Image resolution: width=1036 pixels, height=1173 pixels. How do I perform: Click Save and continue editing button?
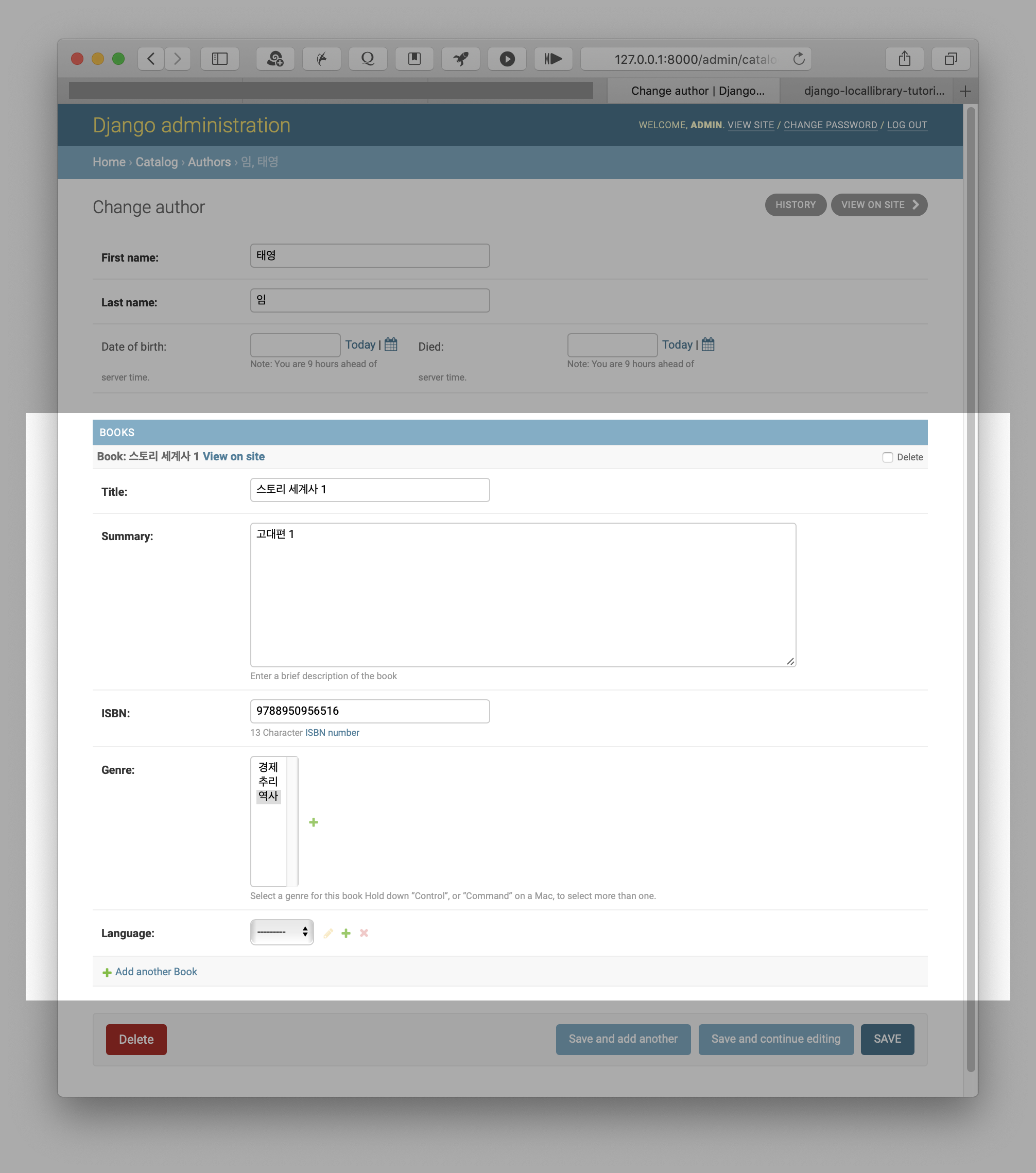[x=775, y=1039]
